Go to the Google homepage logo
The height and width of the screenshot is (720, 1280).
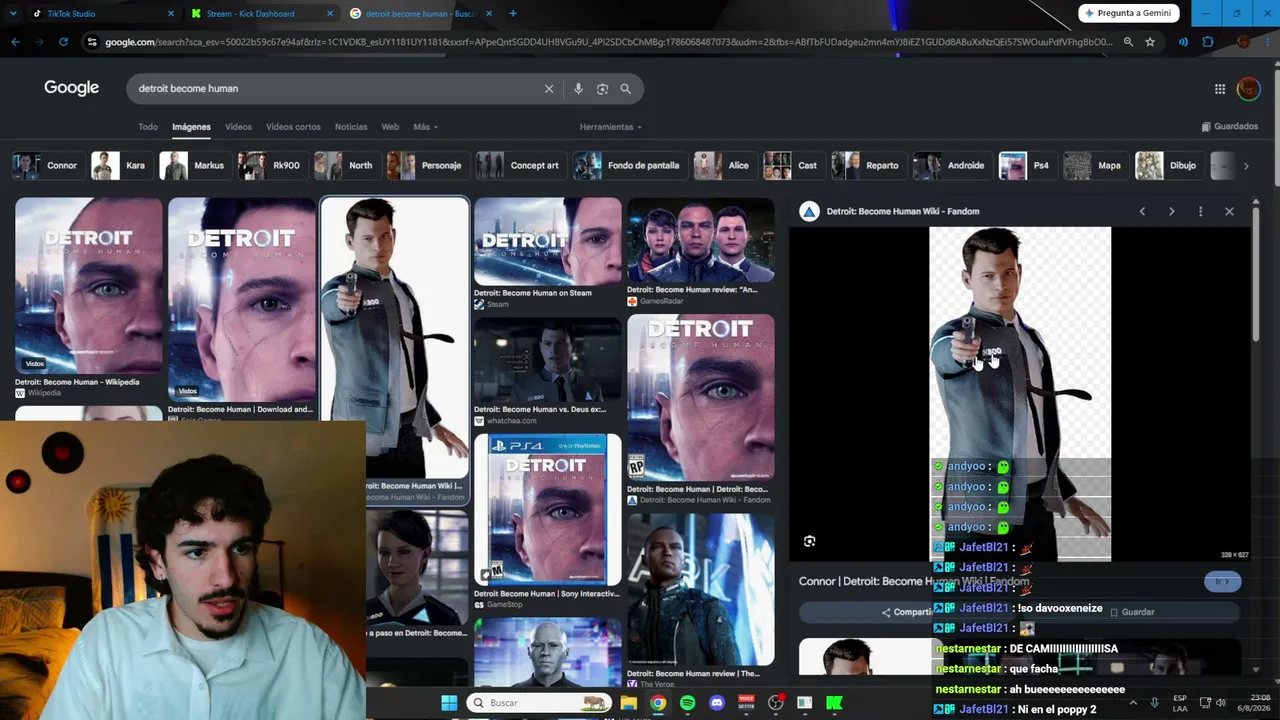click(71, 88)
